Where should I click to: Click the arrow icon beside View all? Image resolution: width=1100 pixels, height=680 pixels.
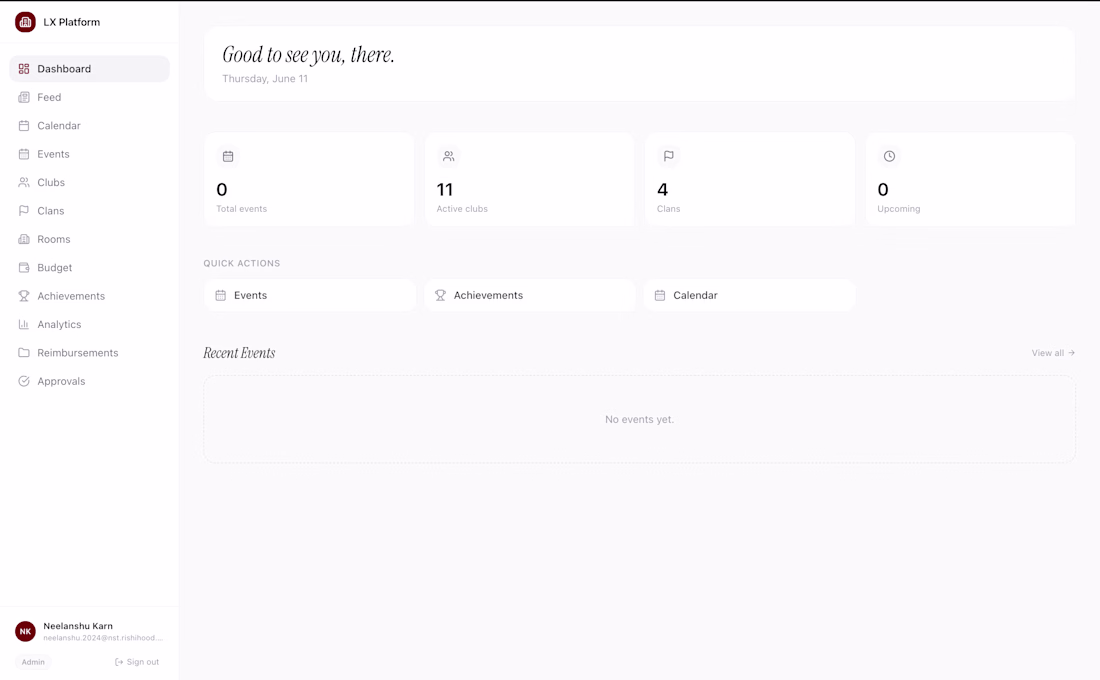[1071, 353]
